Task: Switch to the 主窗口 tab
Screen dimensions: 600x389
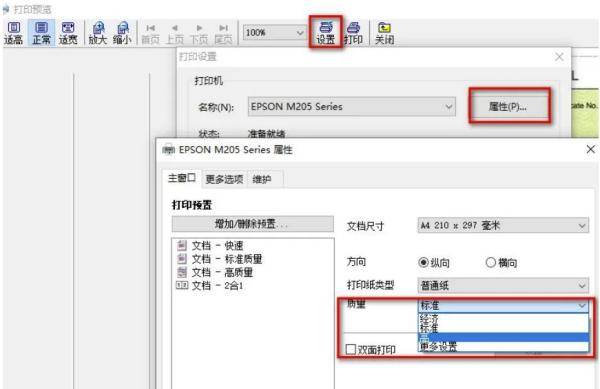Action: pyautogui.click(x=181, y=178)
